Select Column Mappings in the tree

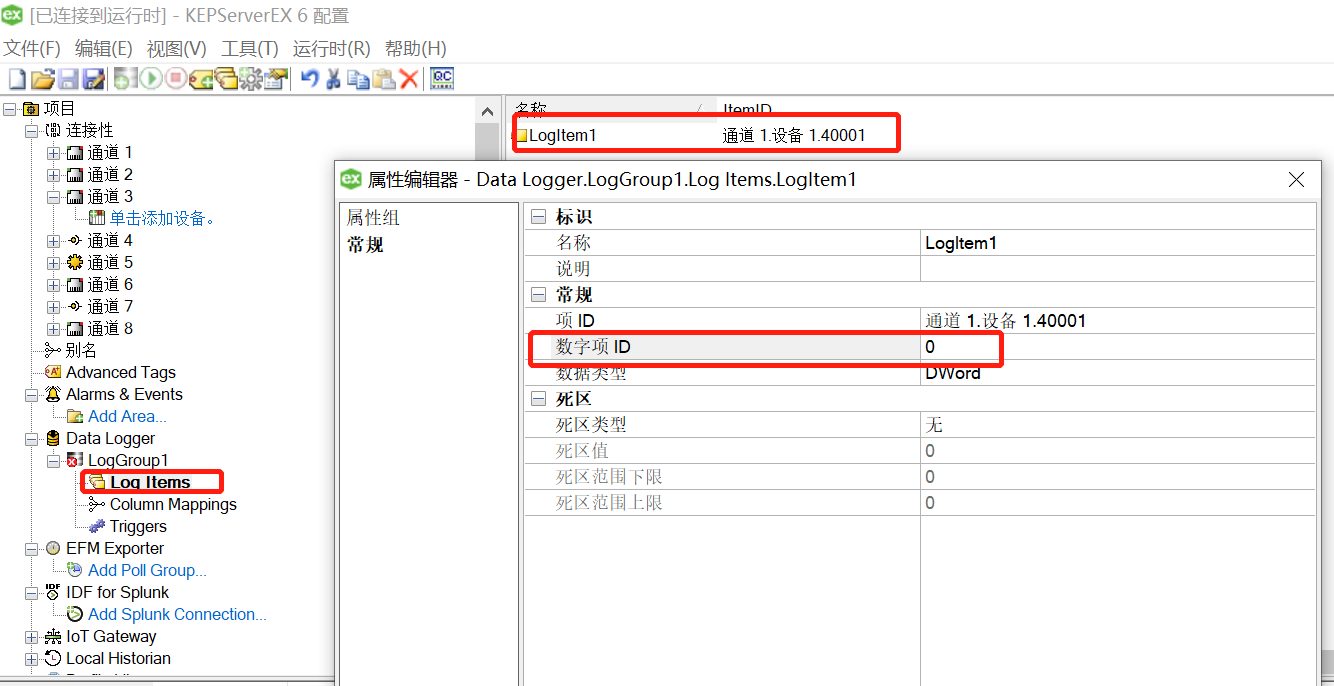(173, 504)
